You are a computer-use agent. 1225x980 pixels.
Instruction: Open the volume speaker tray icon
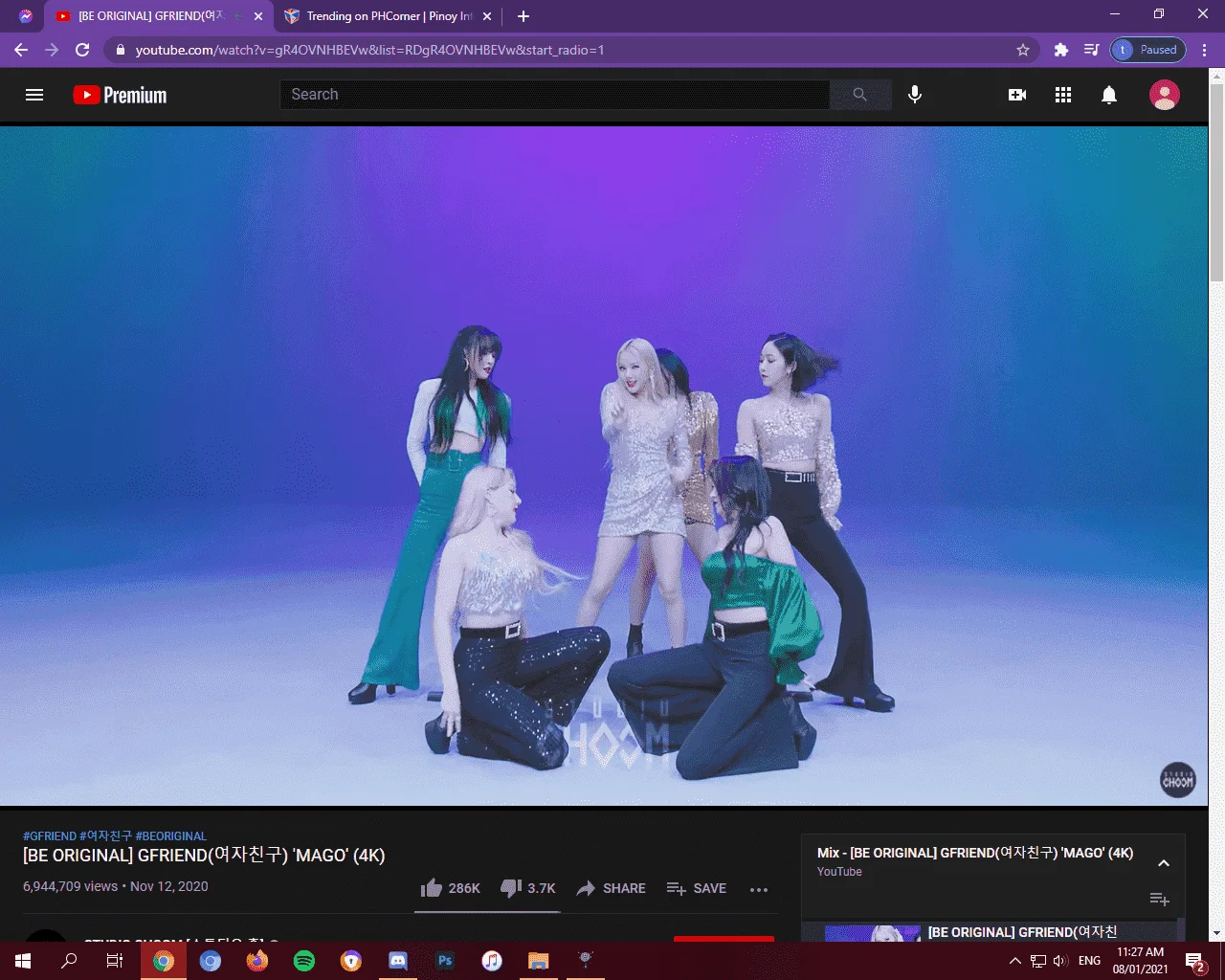[x=1060, y=961]
